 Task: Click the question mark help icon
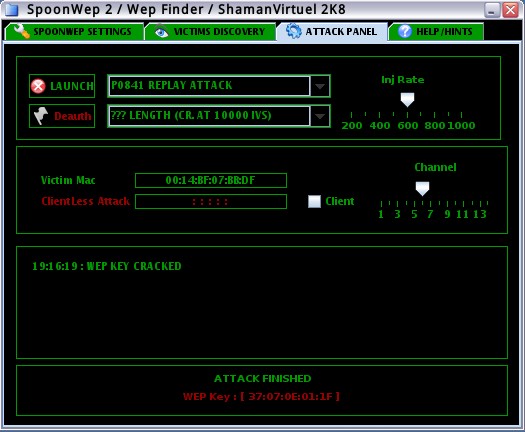[x=404, y=31]
